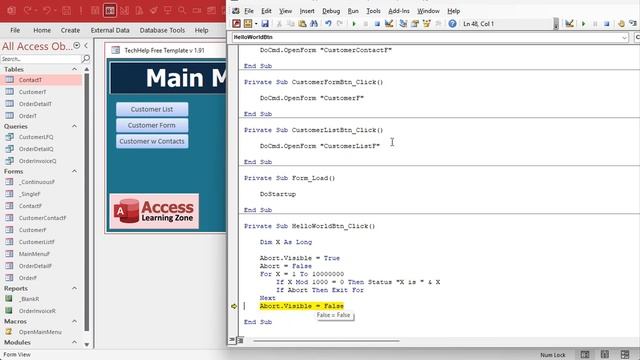Image resolution: width=640 pixels, height=360 pixels.
Task: Click the Save icon in Access title bar
Action: [x=67, y=11]
